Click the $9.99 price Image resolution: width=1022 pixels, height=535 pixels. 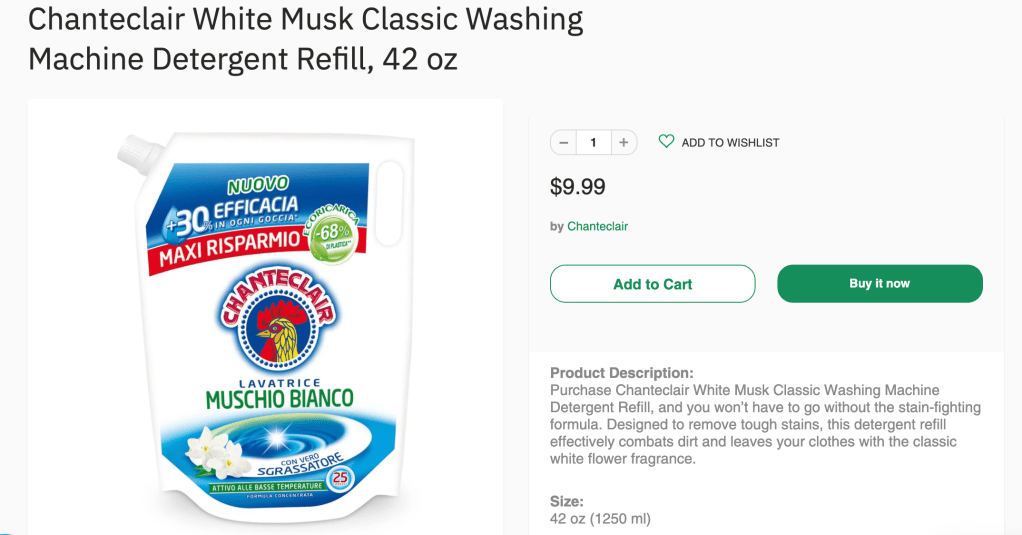[577, 187]
